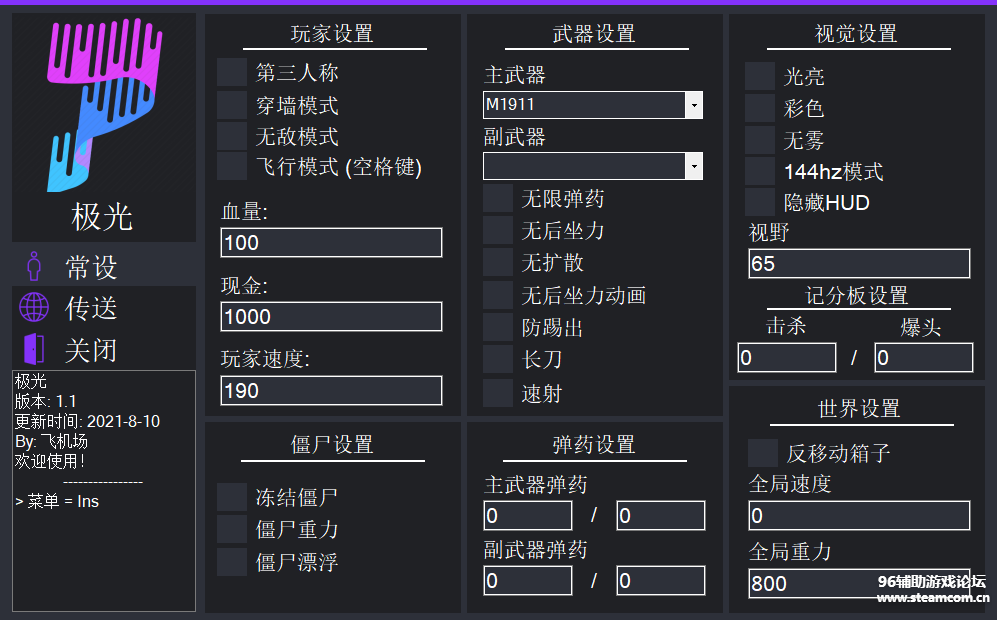Screen dimensions: 997x620
Task: Click the person icon beside 常设
Action: (35, 267)
